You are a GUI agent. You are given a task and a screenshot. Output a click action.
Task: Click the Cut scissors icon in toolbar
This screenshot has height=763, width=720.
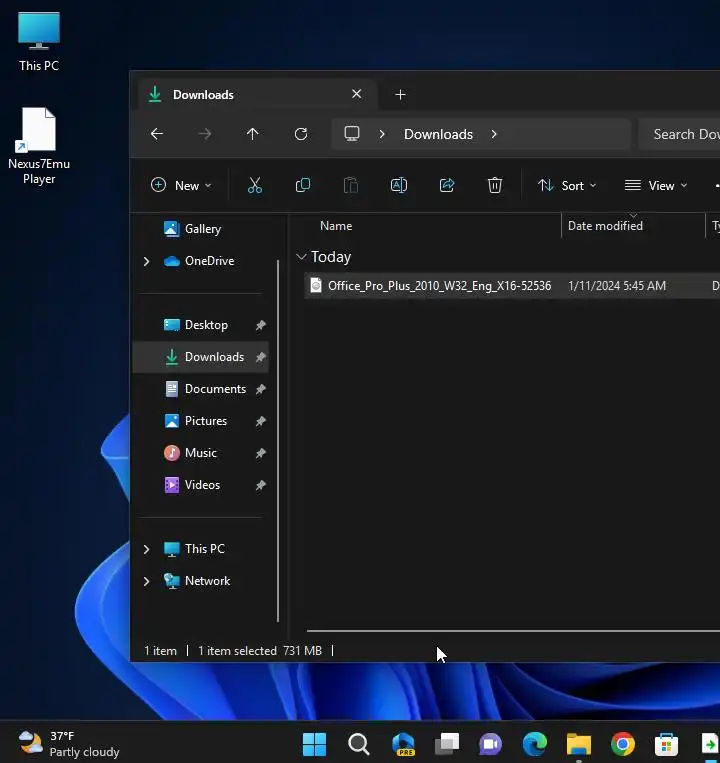point(254,185)
